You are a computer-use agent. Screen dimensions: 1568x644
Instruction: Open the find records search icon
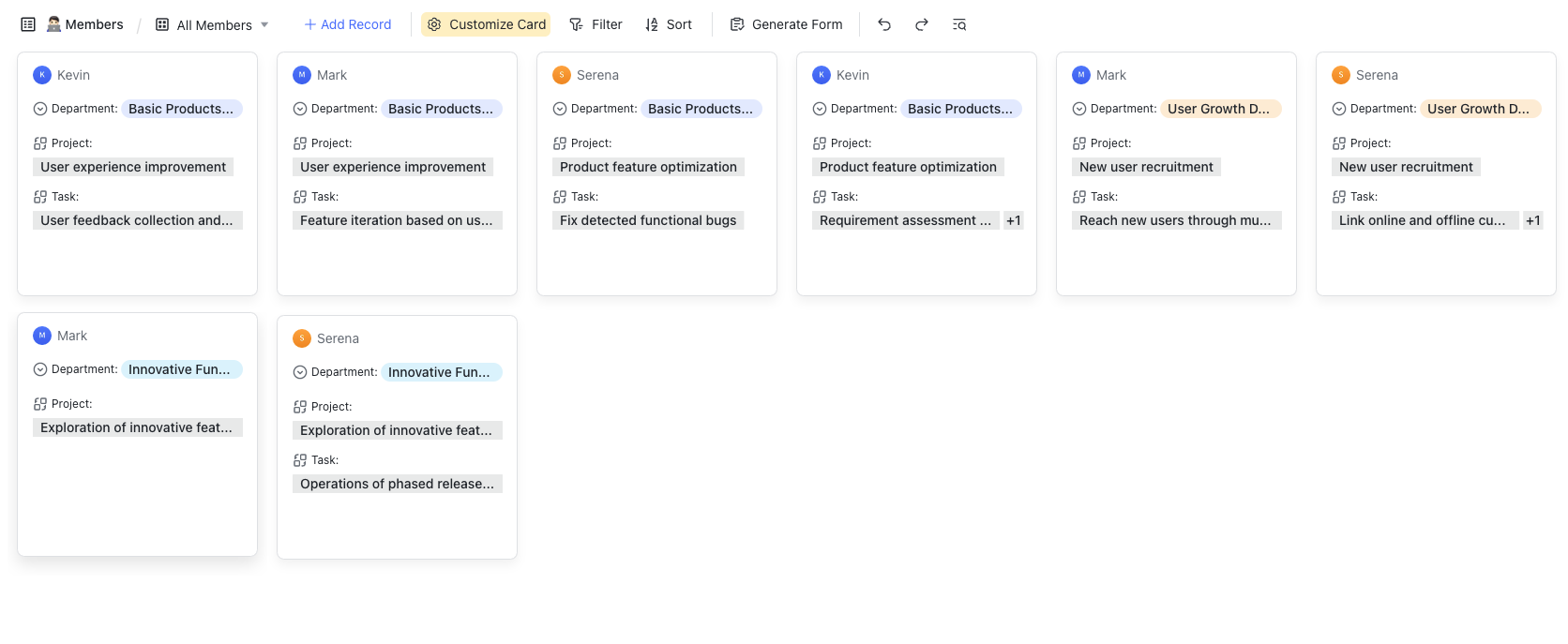coord(959,24)
